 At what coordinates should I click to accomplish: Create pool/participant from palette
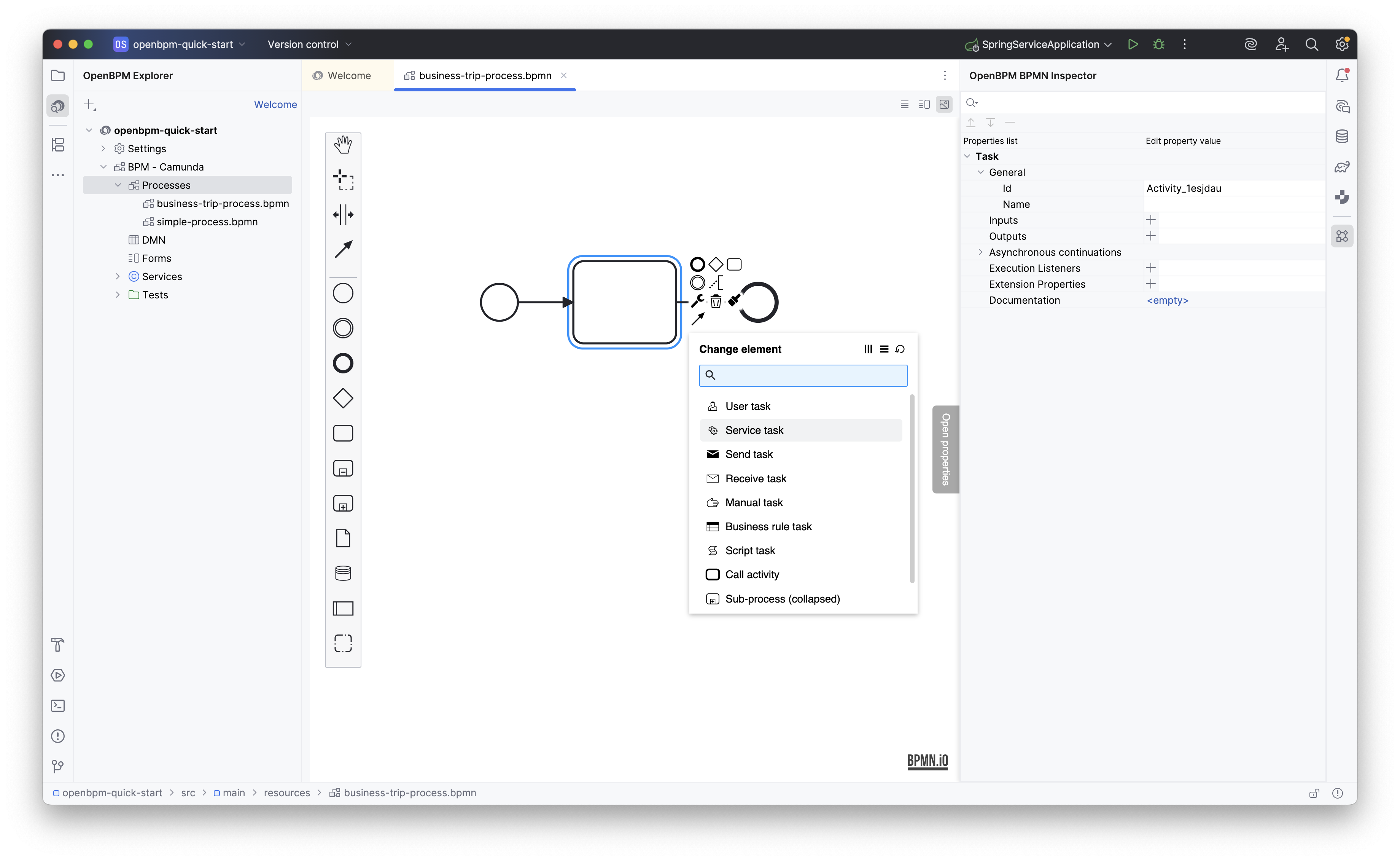click(x=343, y=608)
